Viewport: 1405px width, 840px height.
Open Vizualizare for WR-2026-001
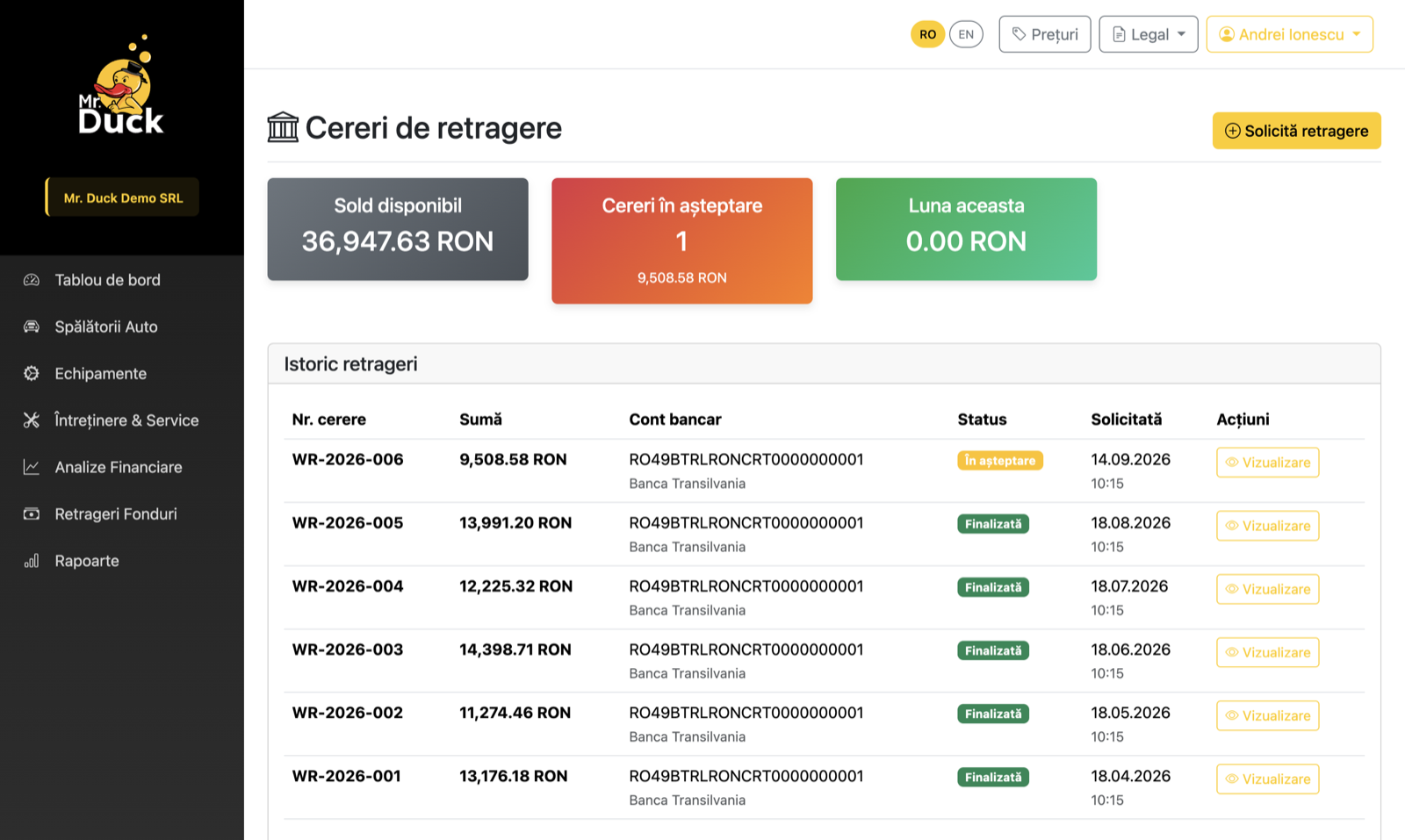pos(1267,779)
